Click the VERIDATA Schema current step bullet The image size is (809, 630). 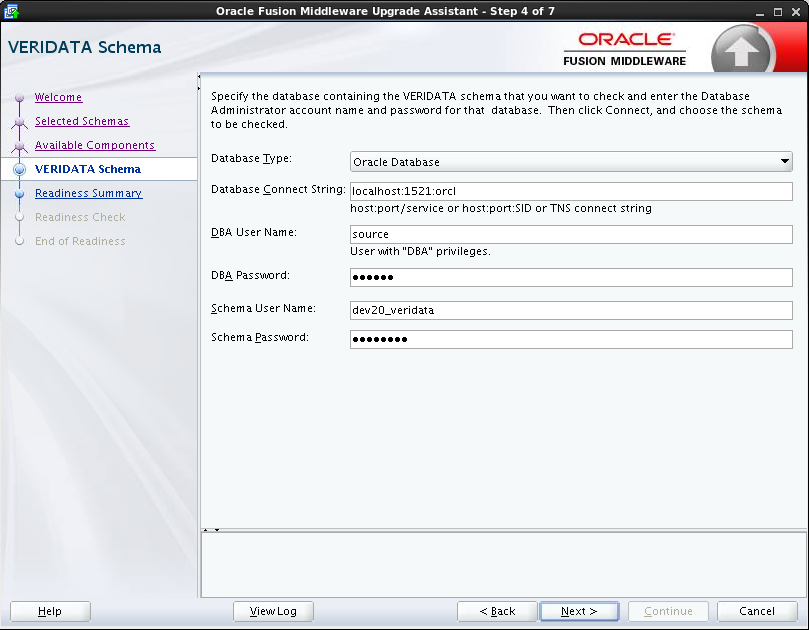pyautogui.click(x=20, y=169)
